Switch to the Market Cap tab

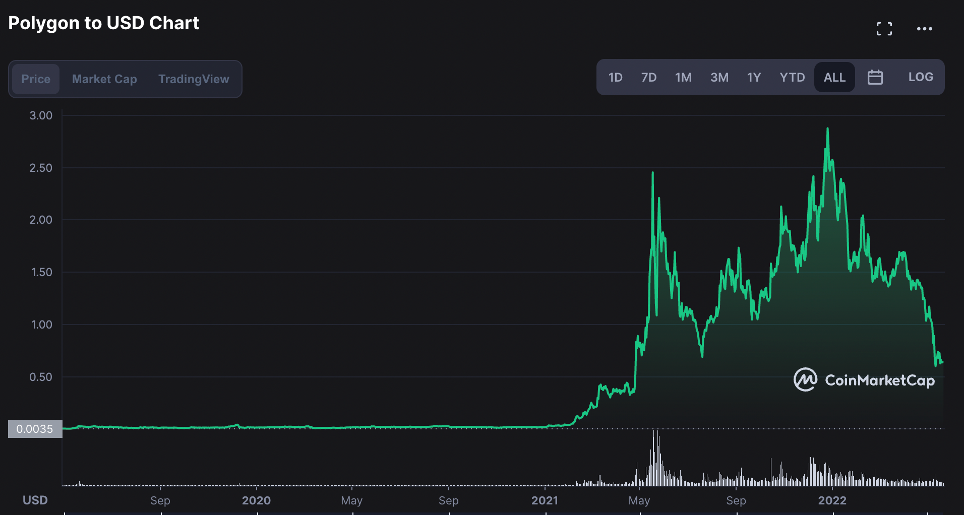(105, 79)
